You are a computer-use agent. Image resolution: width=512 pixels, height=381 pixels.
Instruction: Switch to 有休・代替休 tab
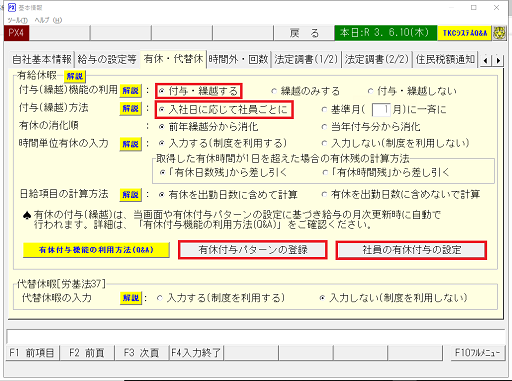pos(173,59)
